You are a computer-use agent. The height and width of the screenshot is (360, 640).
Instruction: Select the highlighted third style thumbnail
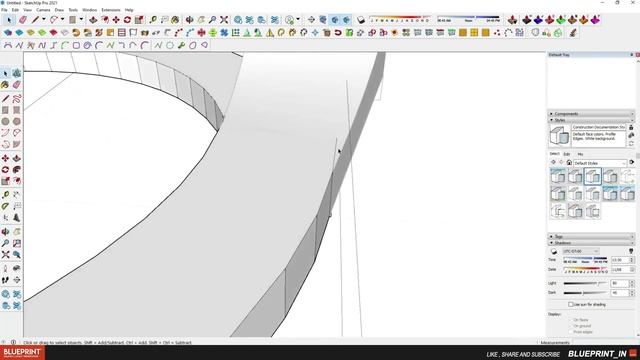[x=592, y=177]
